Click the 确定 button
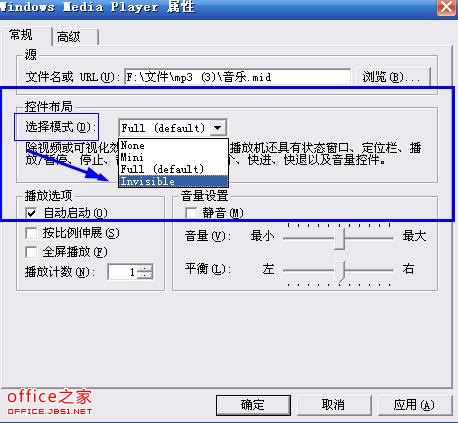The width and height of the screenshot is (458, 423). coord(253,405)
